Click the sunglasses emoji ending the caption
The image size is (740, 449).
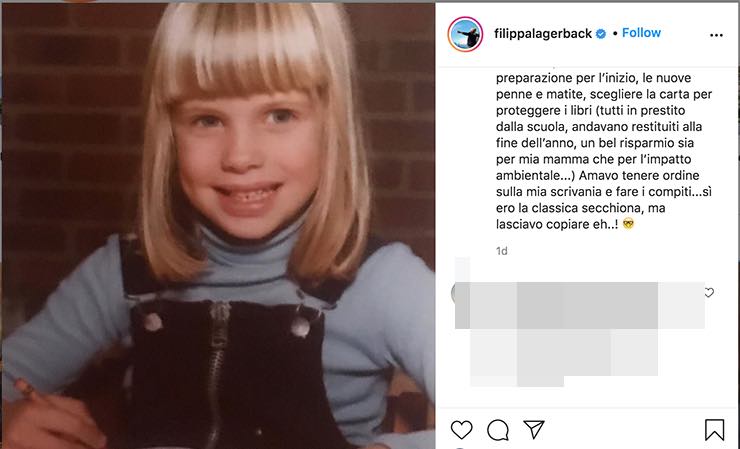click(x=628, y=223)
